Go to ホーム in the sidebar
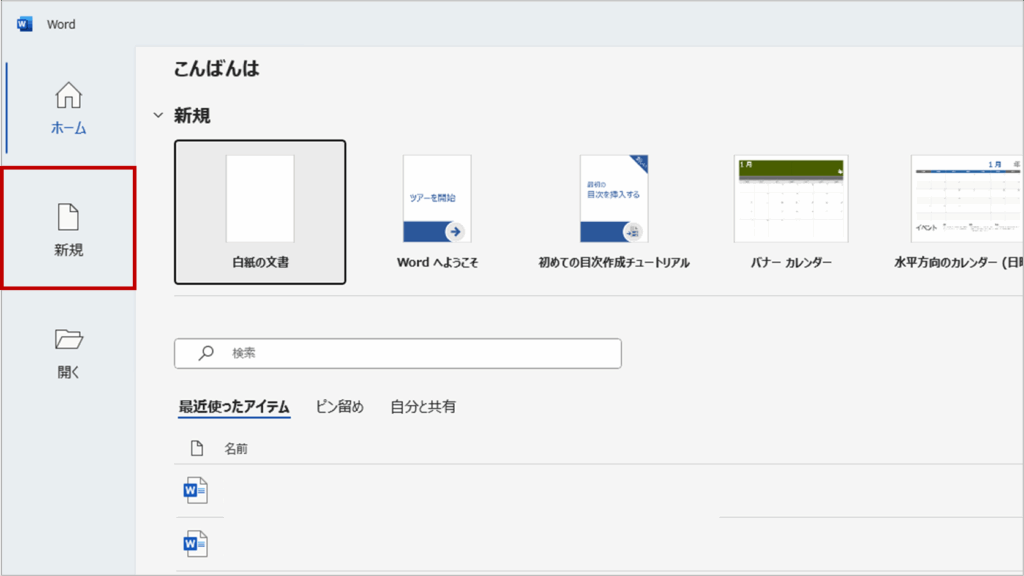Image resolution: width=1024 pixels, height=576 pixels. 69,108
